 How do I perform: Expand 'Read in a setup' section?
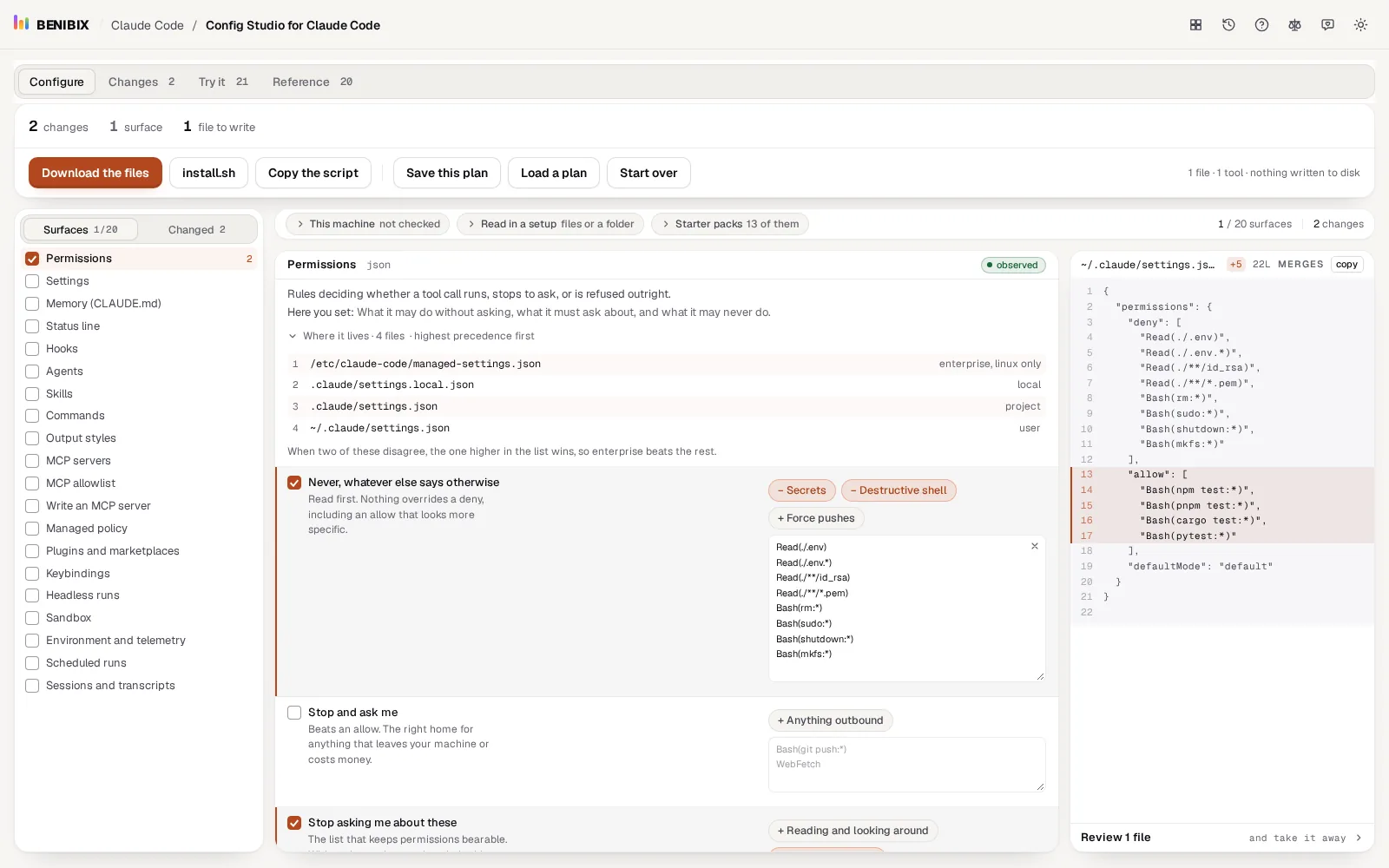550,224
